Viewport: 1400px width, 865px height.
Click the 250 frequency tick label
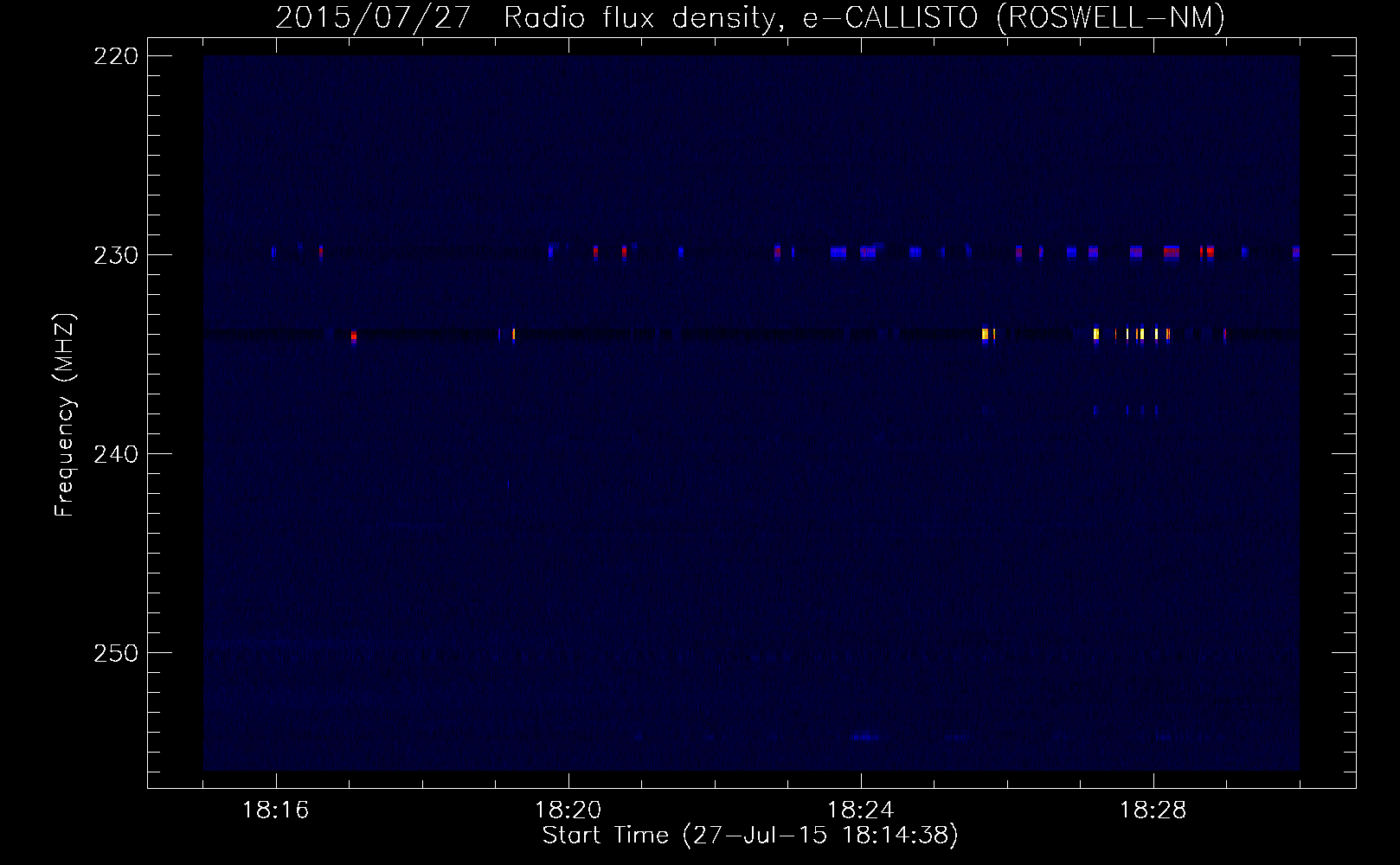(x=116, y=653)
